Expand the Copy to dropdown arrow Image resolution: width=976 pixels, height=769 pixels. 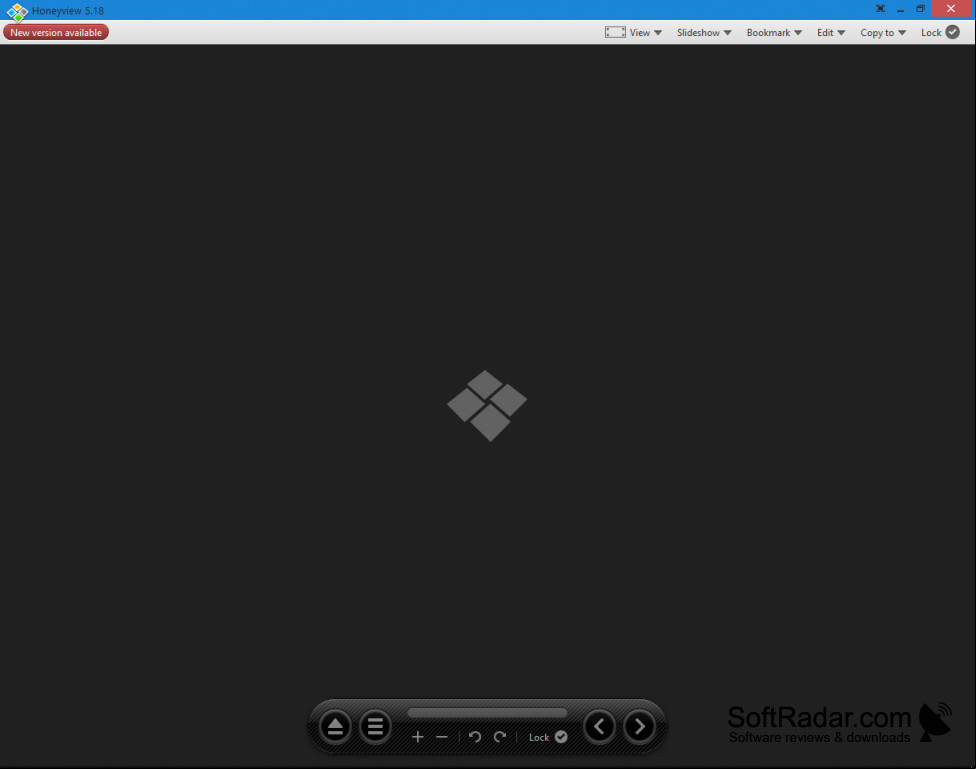pos(902,33)
